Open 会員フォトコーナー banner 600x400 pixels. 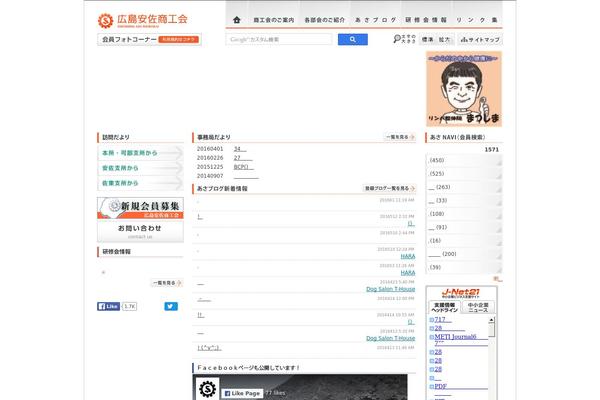[x=149, y=39]
